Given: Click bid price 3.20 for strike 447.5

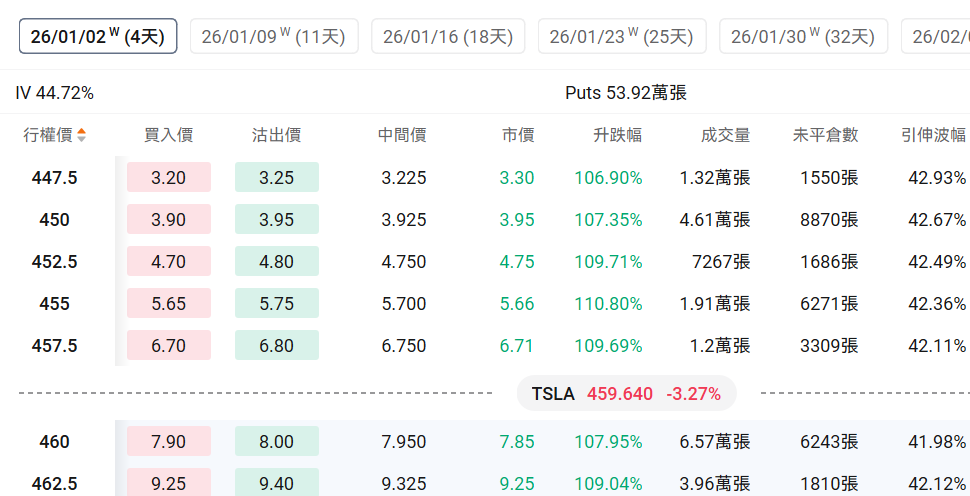Looking at the screenshot, I should (x=168, y=178).
